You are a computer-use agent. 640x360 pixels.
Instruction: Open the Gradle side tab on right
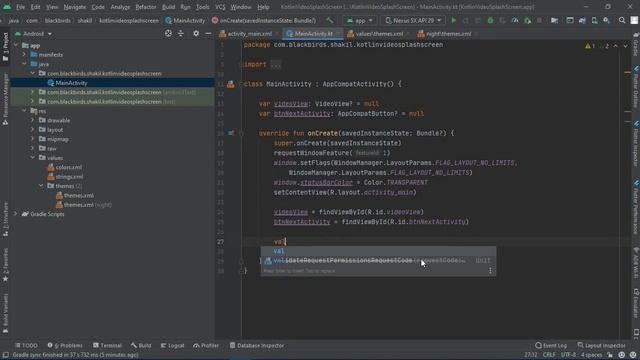tap(636, 45)
